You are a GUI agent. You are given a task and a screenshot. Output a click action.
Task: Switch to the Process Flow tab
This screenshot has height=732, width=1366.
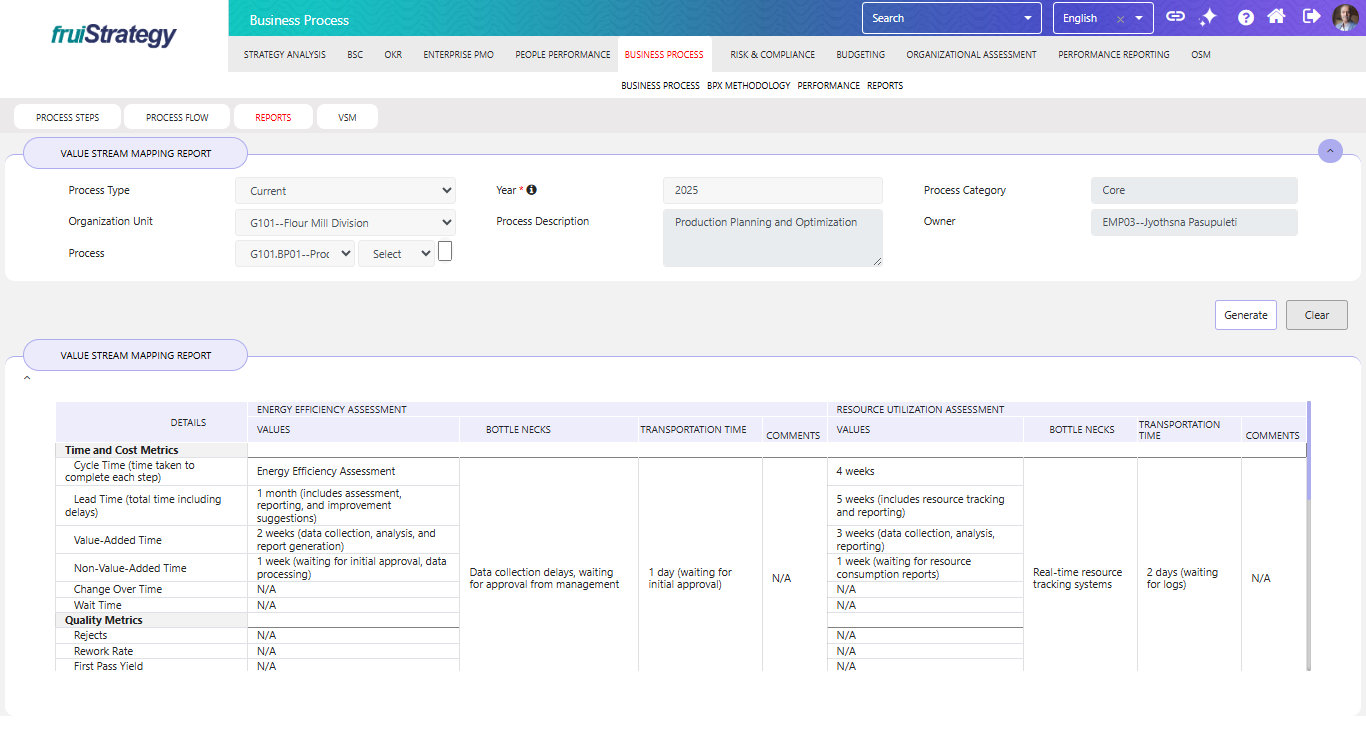pos(177,117)
